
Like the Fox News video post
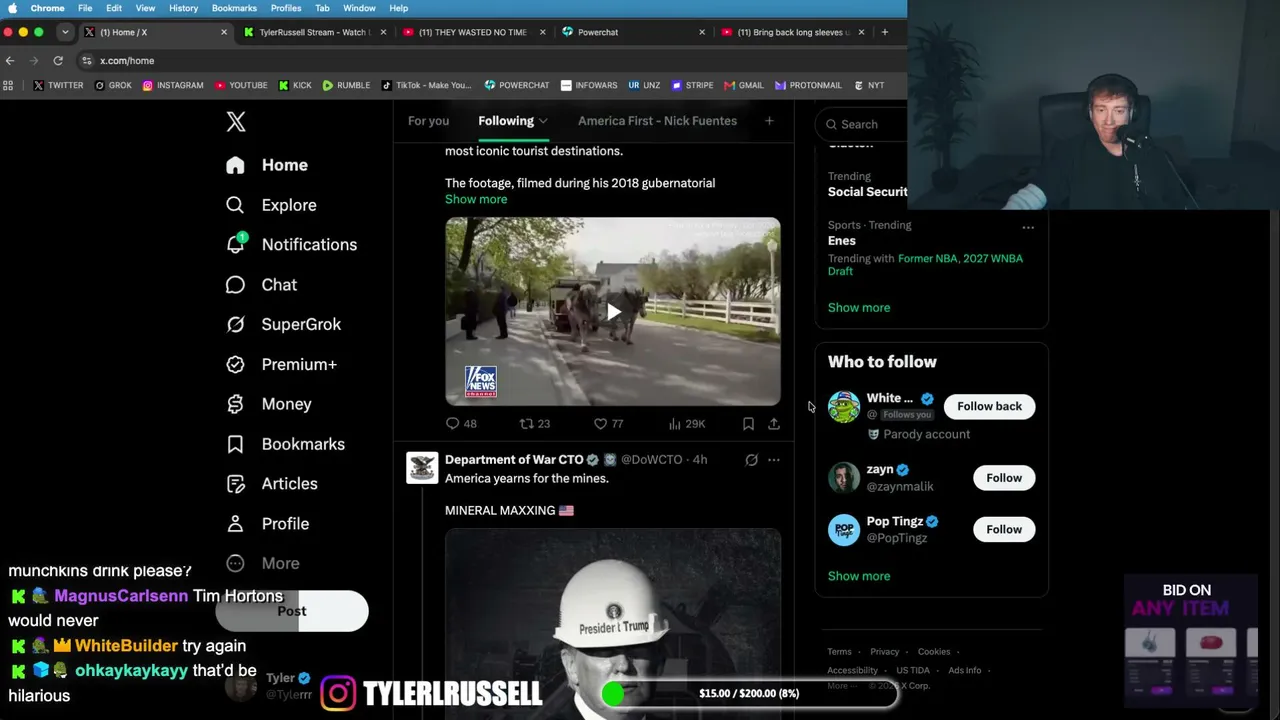pos(609,424)
